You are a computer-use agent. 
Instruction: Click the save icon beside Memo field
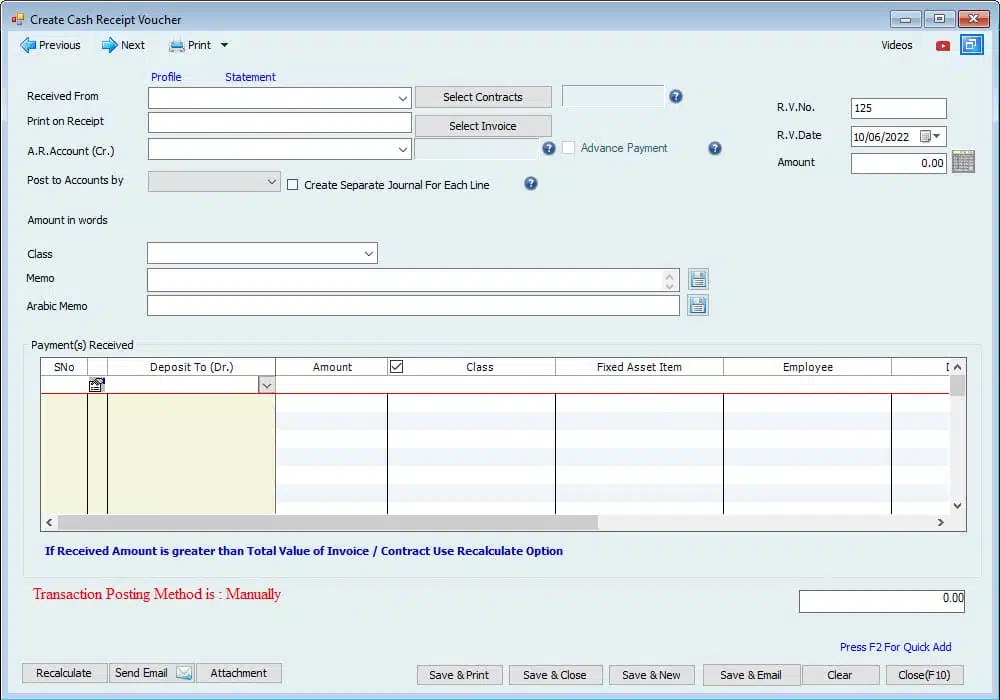(x=698, y=279)
